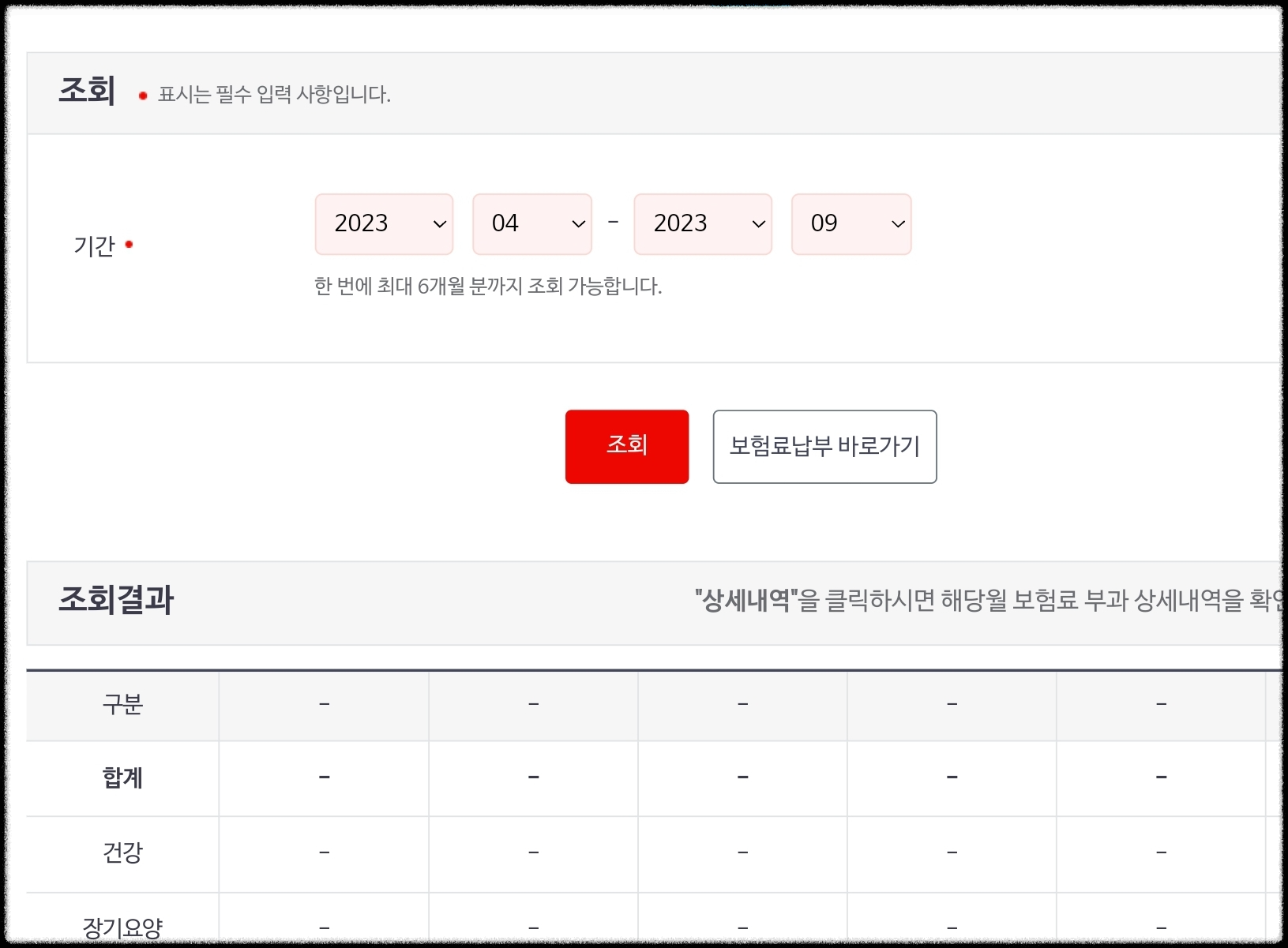Viewport: 1288px width, 948px height.
Task: Select the 합계 row label
Action: tap(122, 778)
